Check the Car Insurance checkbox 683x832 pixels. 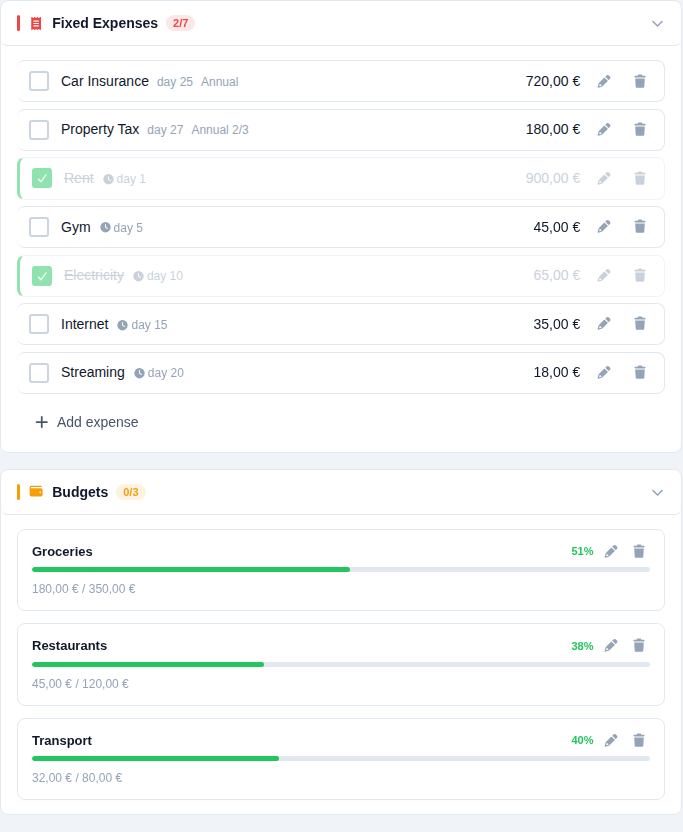39,81
